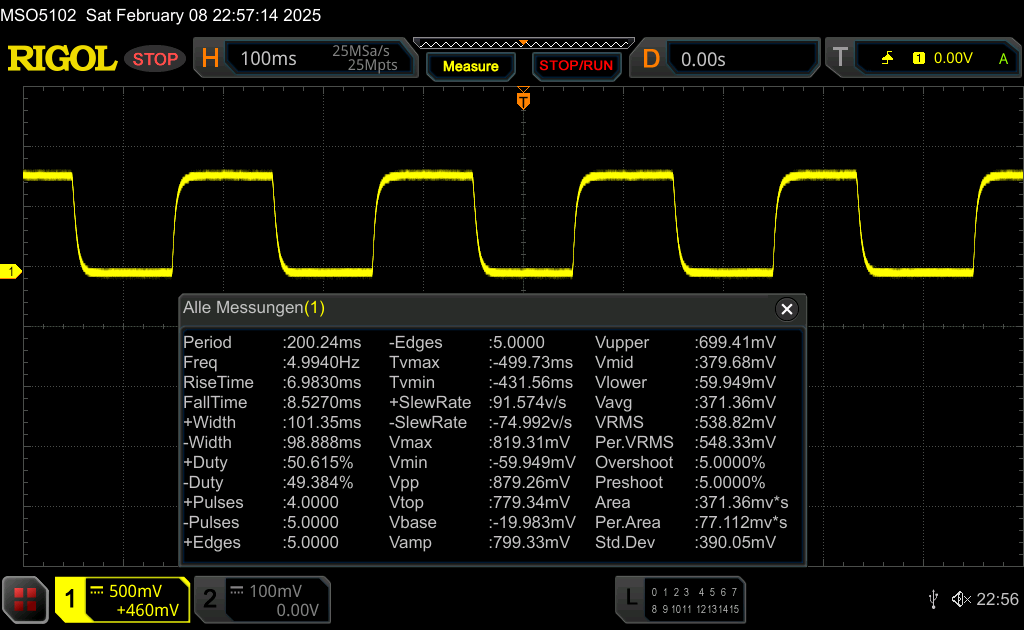Select the Vupper 699.41mV measurement

click(686, 342)
